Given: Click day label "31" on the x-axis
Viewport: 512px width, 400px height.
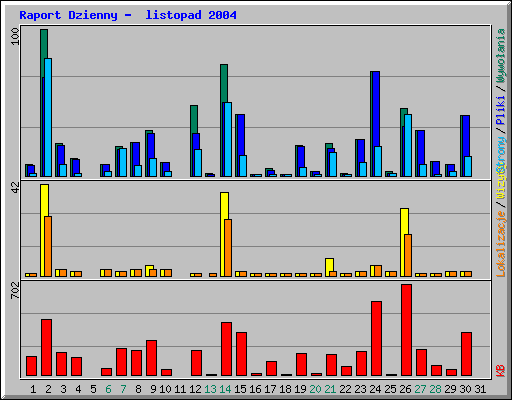Looking at the screenshot, I should tap(480, 389).
